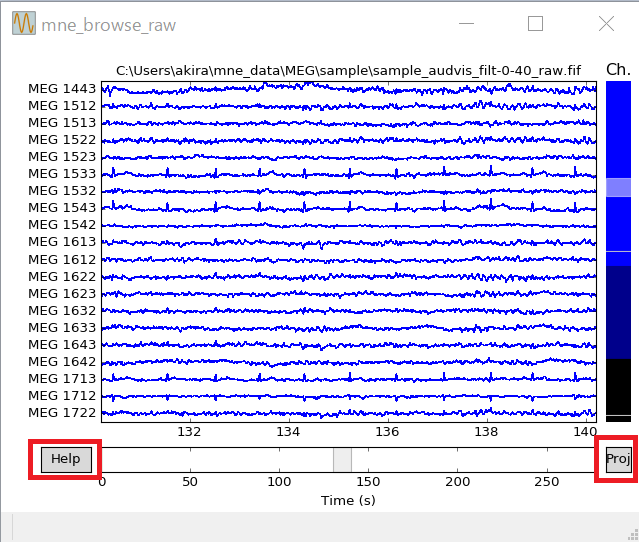Click the gray time position marker in the timeline

342,459
